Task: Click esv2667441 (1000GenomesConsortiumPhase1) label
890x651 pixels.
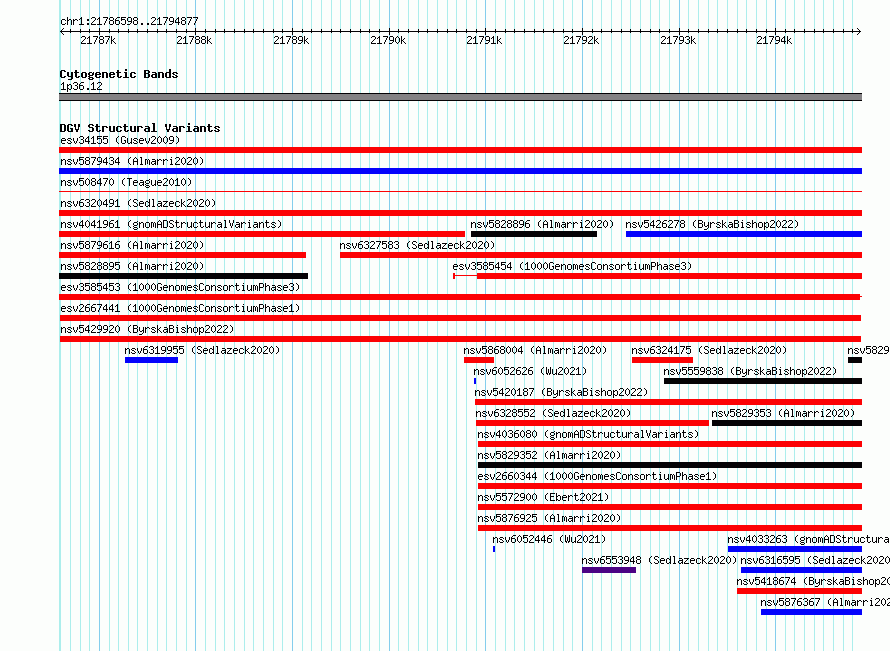Action: 180,308
